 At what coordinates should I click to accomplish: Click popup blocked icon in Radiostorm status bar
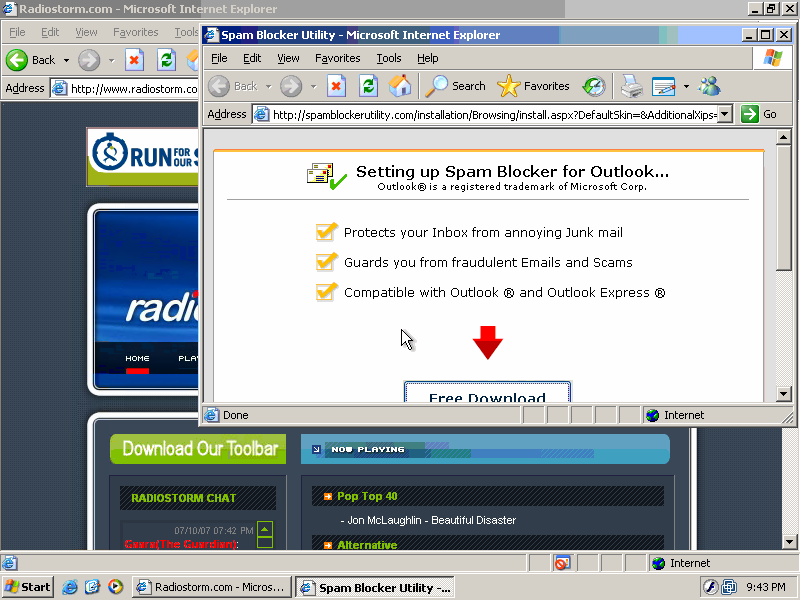tap(562, 563)
